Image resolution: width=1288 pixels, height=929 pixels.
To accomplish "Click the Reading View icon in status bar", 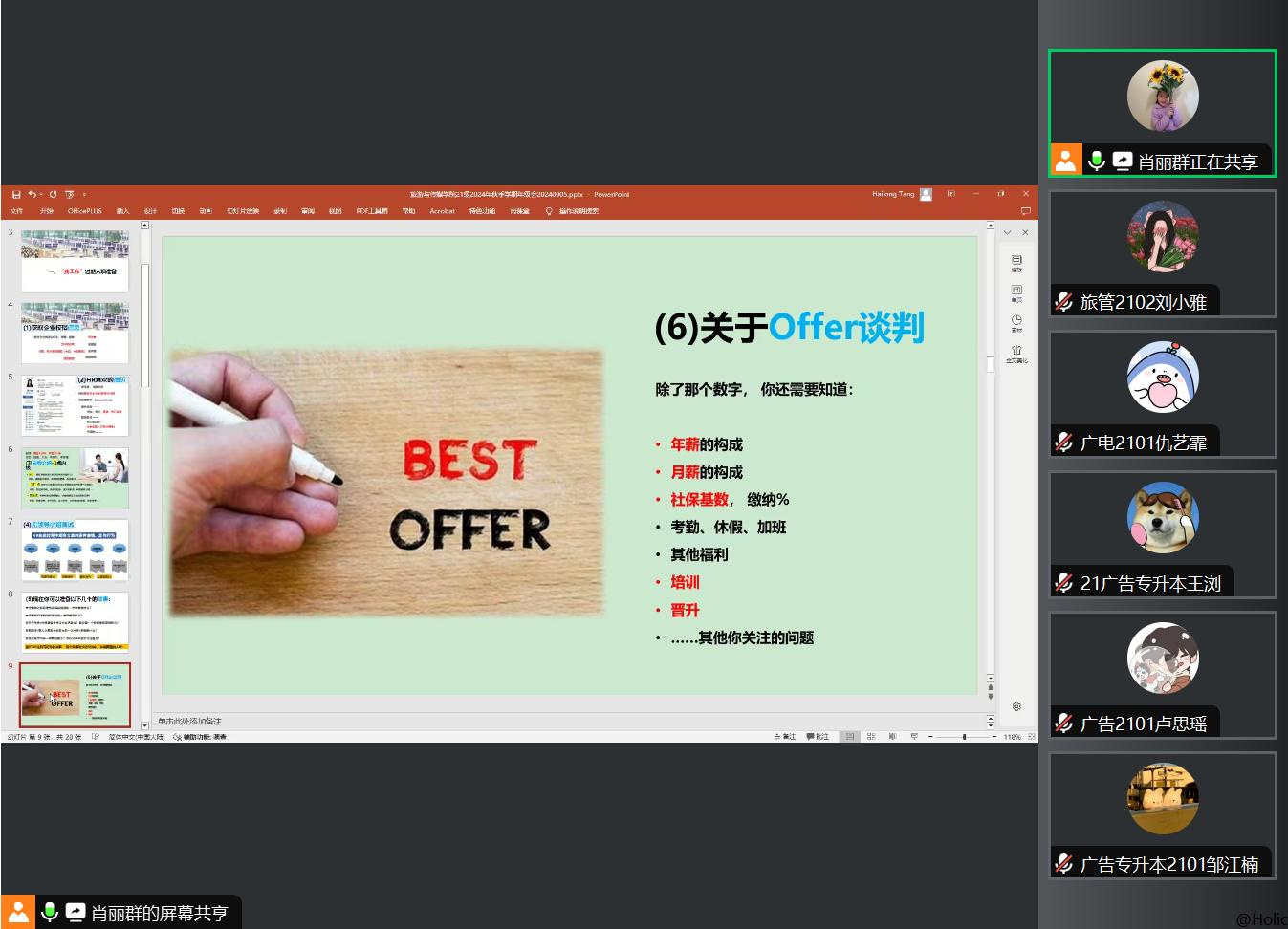I will (x=892, y=737).
